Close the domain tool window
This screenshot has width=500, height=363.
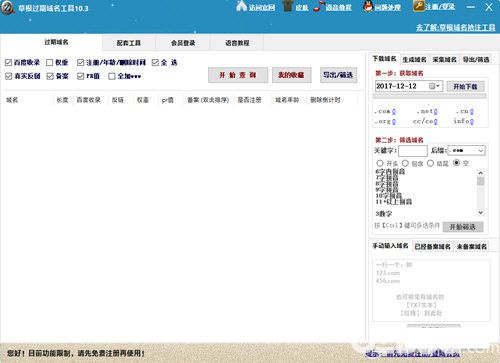pos(489,7)
